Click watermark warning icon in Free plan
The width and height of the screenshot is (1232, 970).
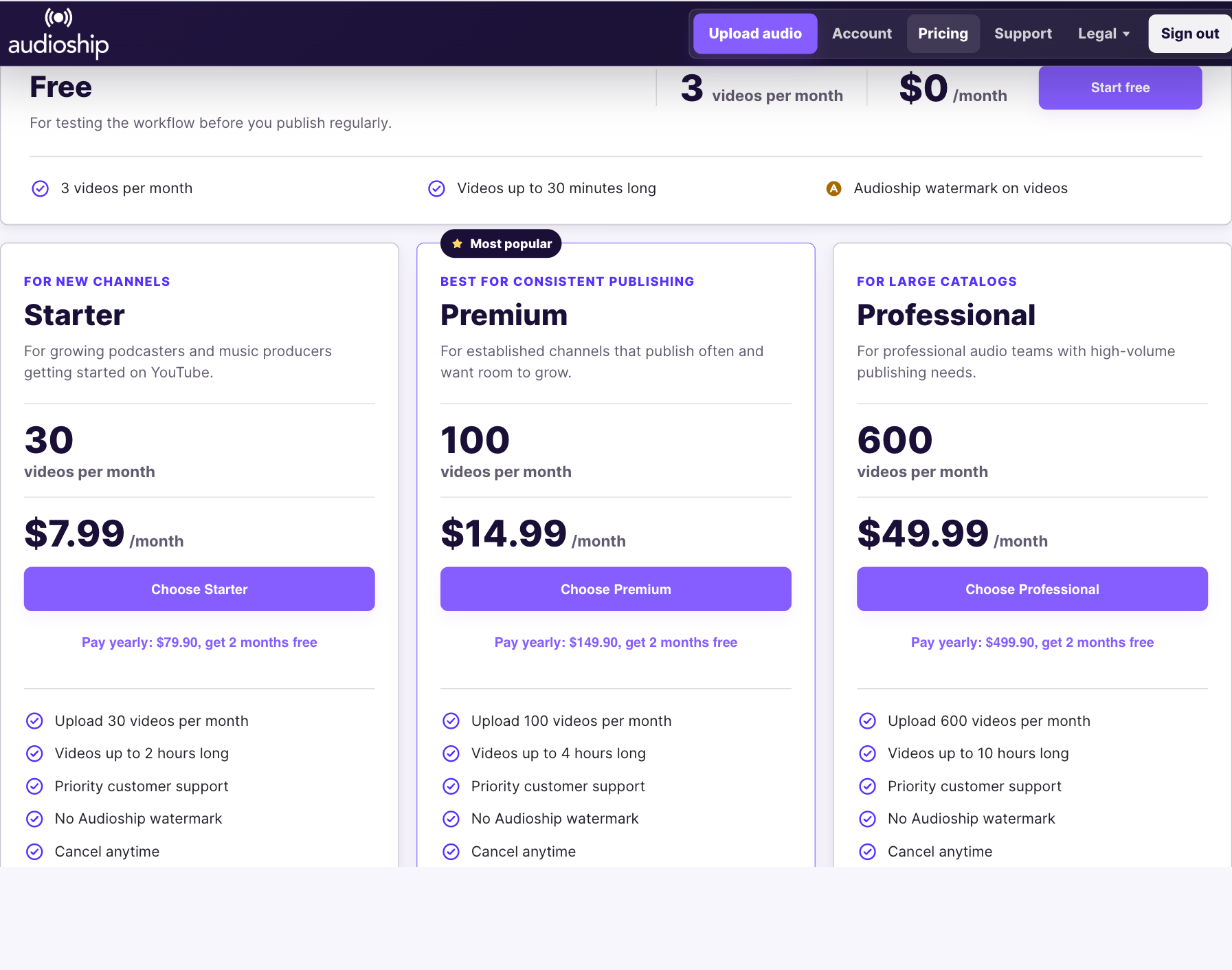click(833, 188)
